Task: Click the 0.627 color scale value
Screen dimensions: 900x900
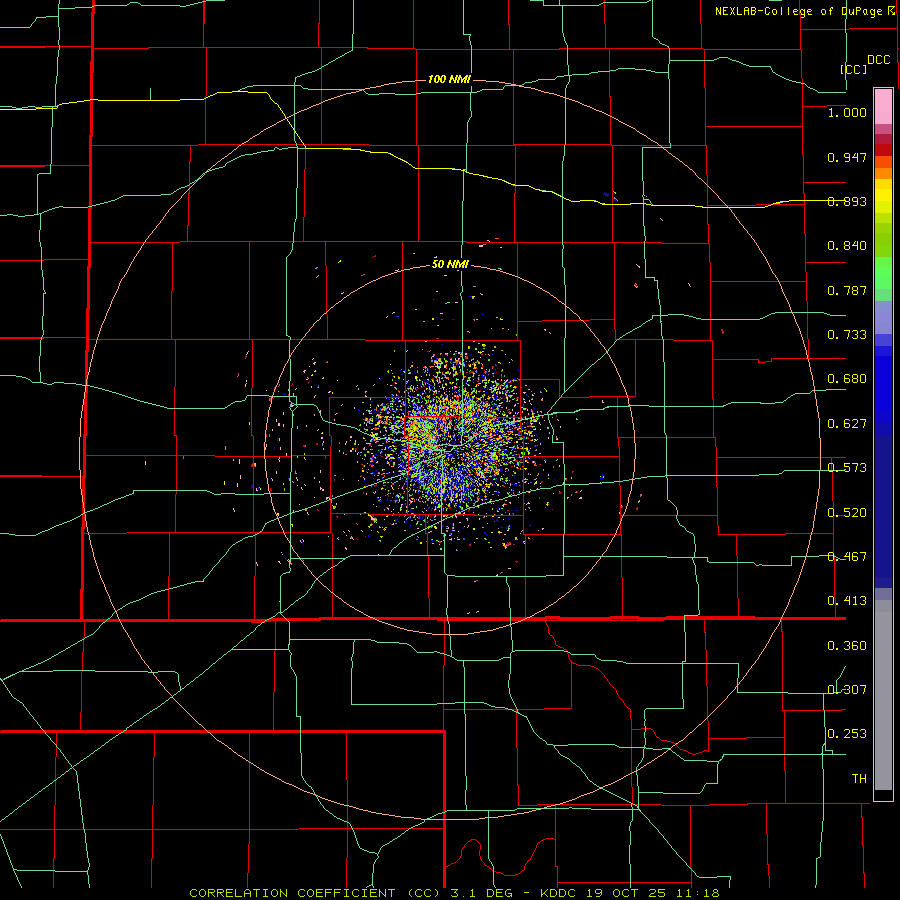Action: pyautogui.click(x=847, y=424)
